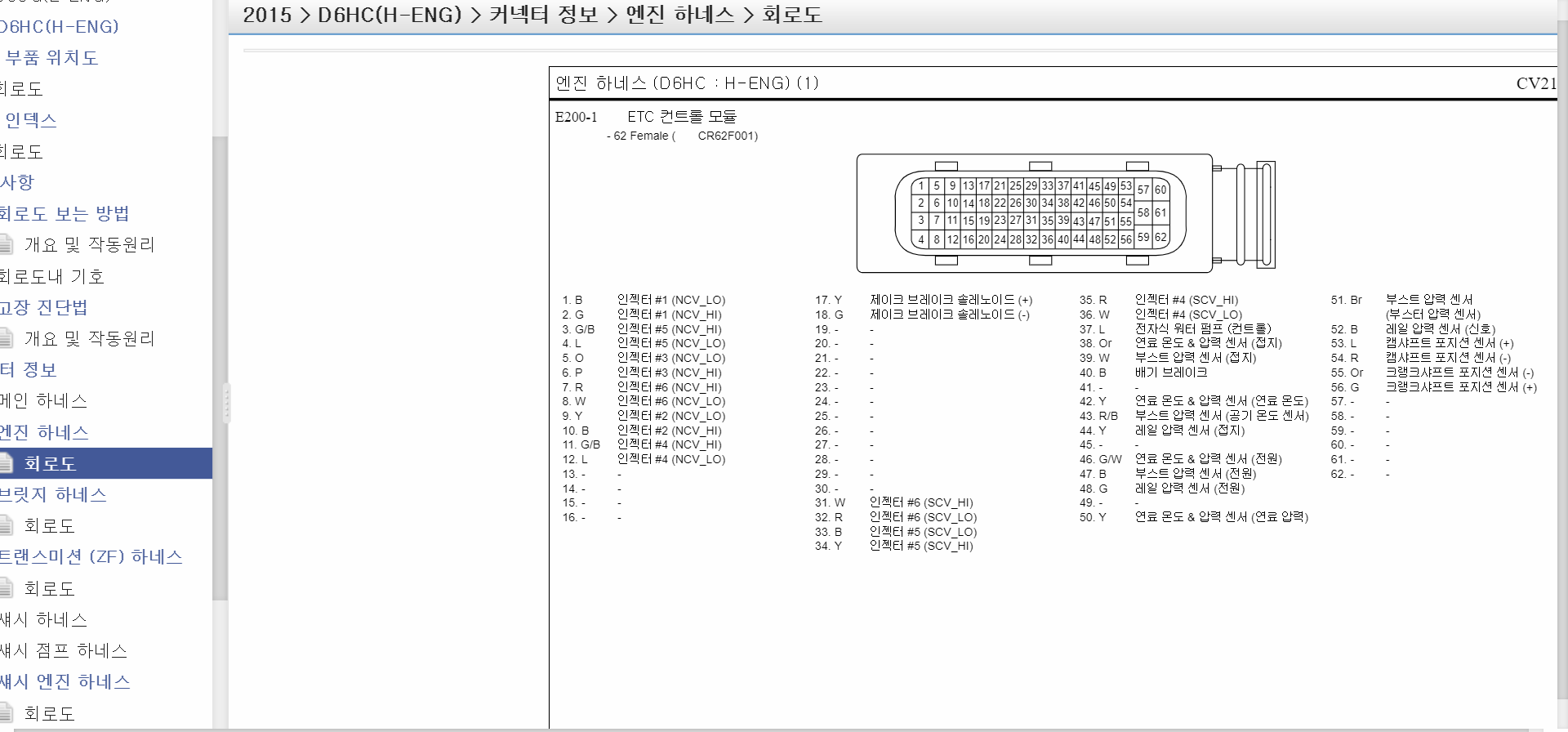Click '50. Y 연료 온도 & 압력 센서 (연료 압력)'

[x=1194, y=517]
